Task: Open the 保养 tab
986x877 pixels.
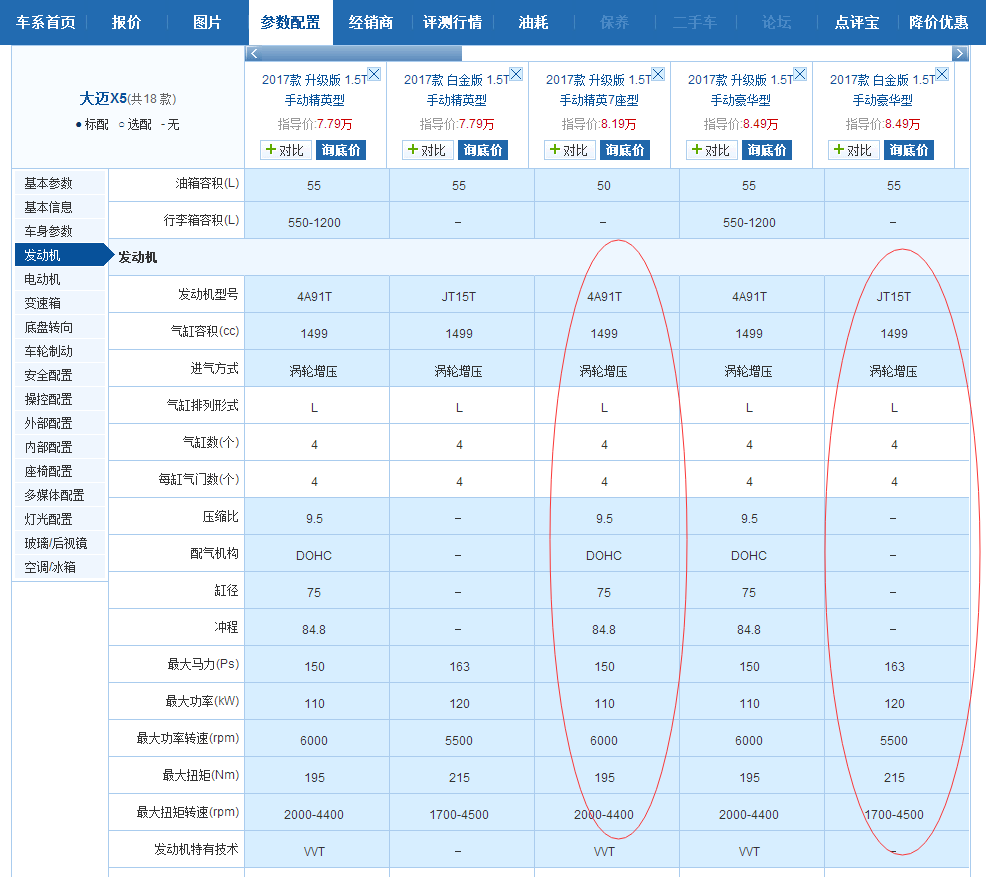Action: pyautogui.click(x=614, y=23)
